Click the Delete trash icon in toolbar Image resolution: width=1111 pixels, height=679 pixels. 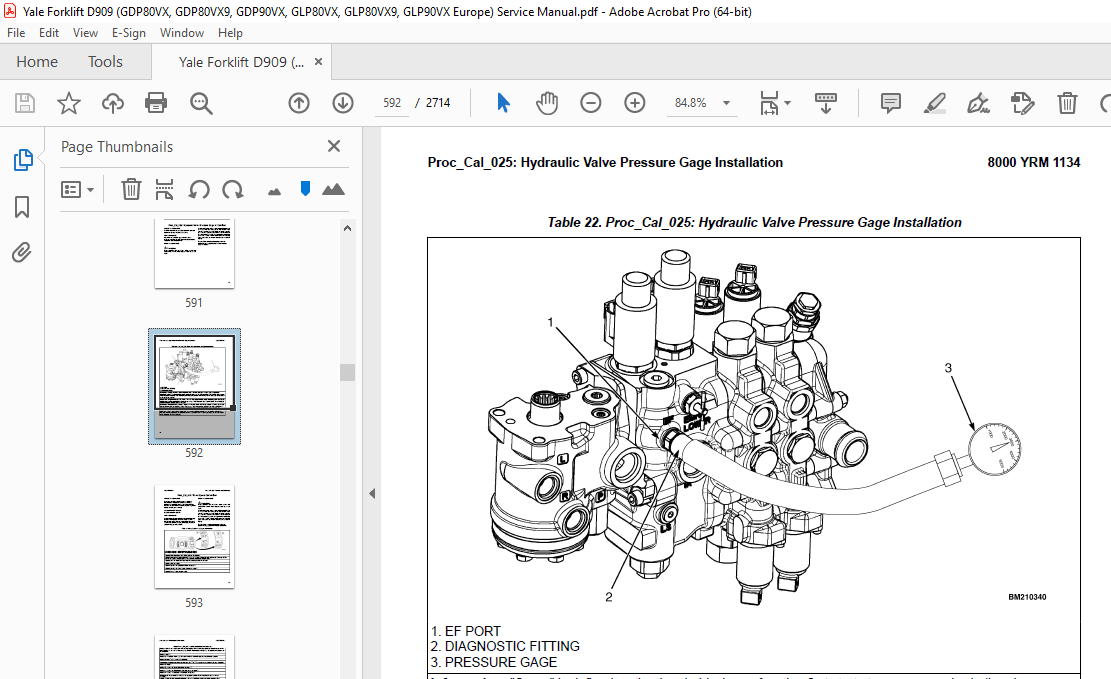click(1067, 103)
